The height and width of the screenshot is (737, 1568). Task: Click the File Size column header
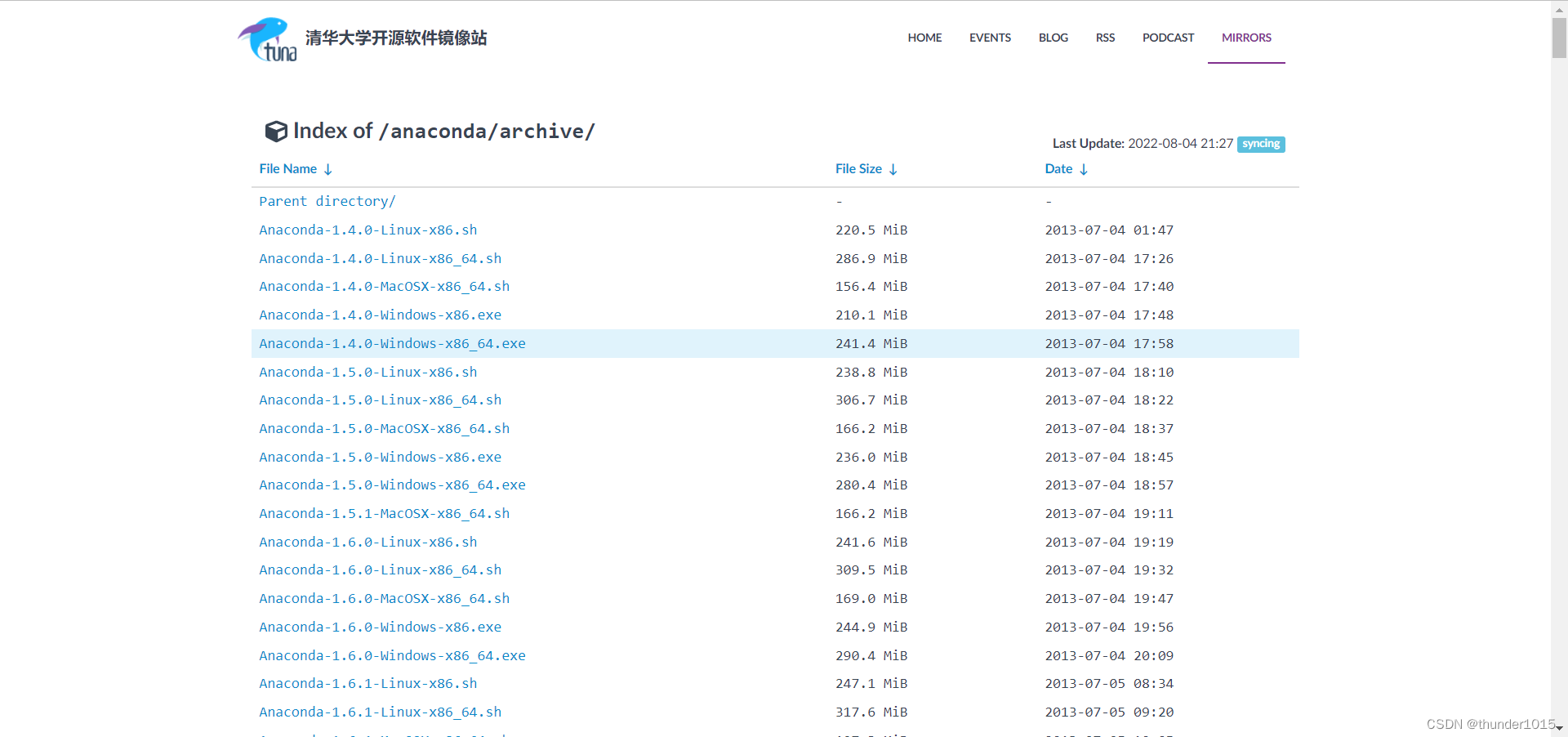click(x=858, y=169)
